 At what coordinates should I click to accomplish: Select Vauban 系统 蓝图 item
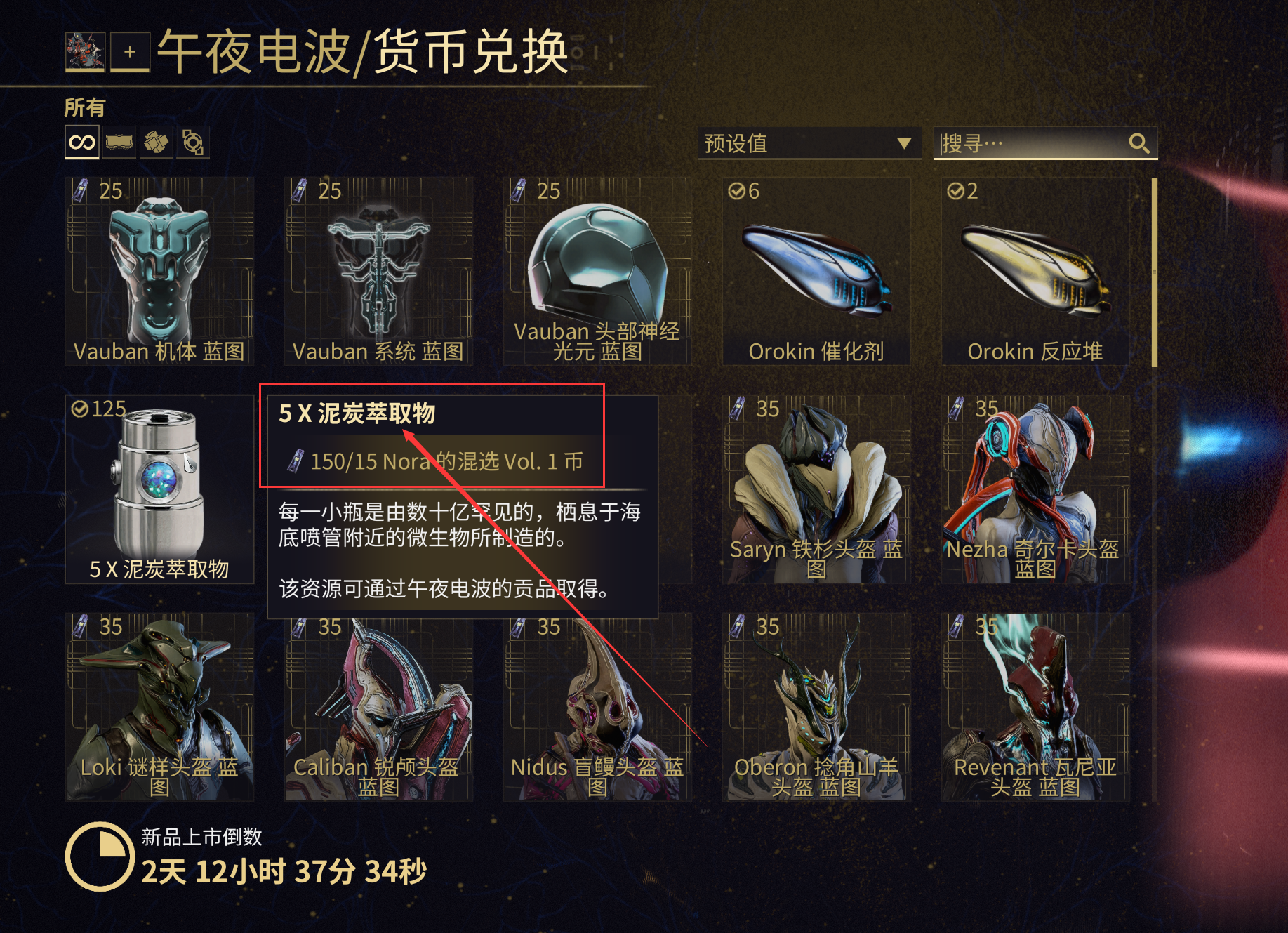[x=378, y=271]
